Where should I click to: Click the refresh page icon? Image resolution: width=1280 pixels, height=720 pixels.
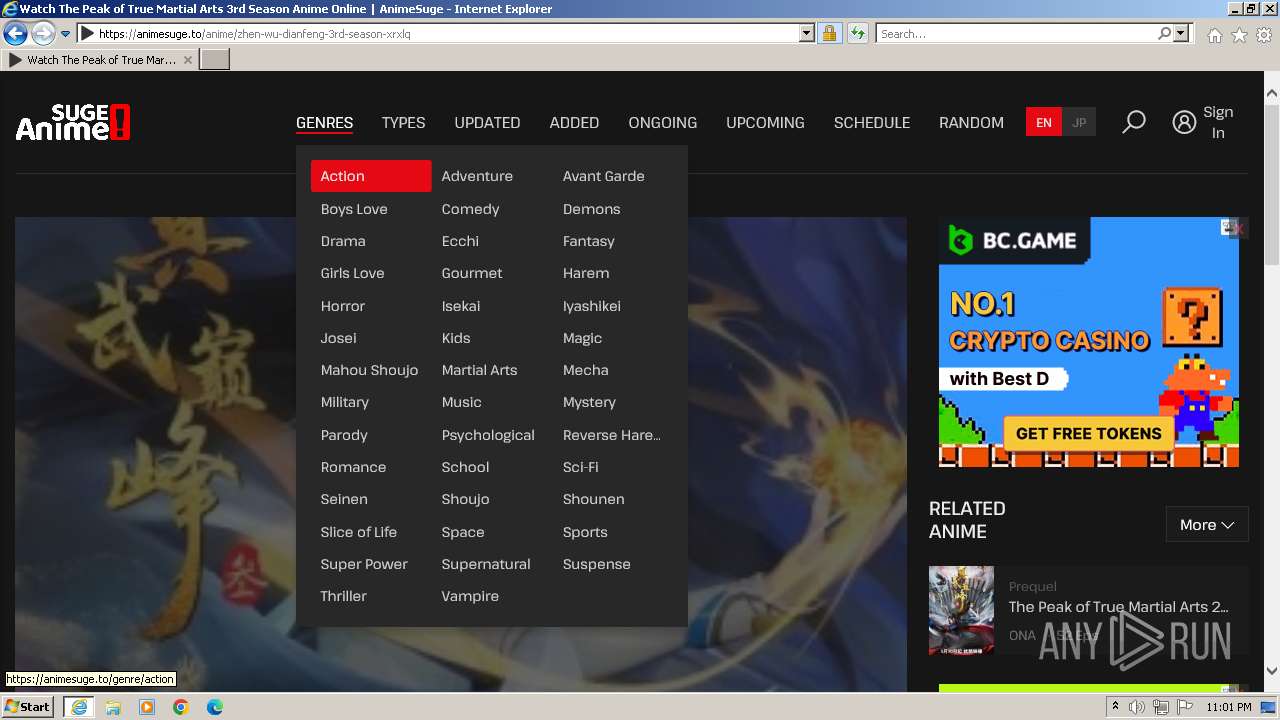tap(857, 33)
